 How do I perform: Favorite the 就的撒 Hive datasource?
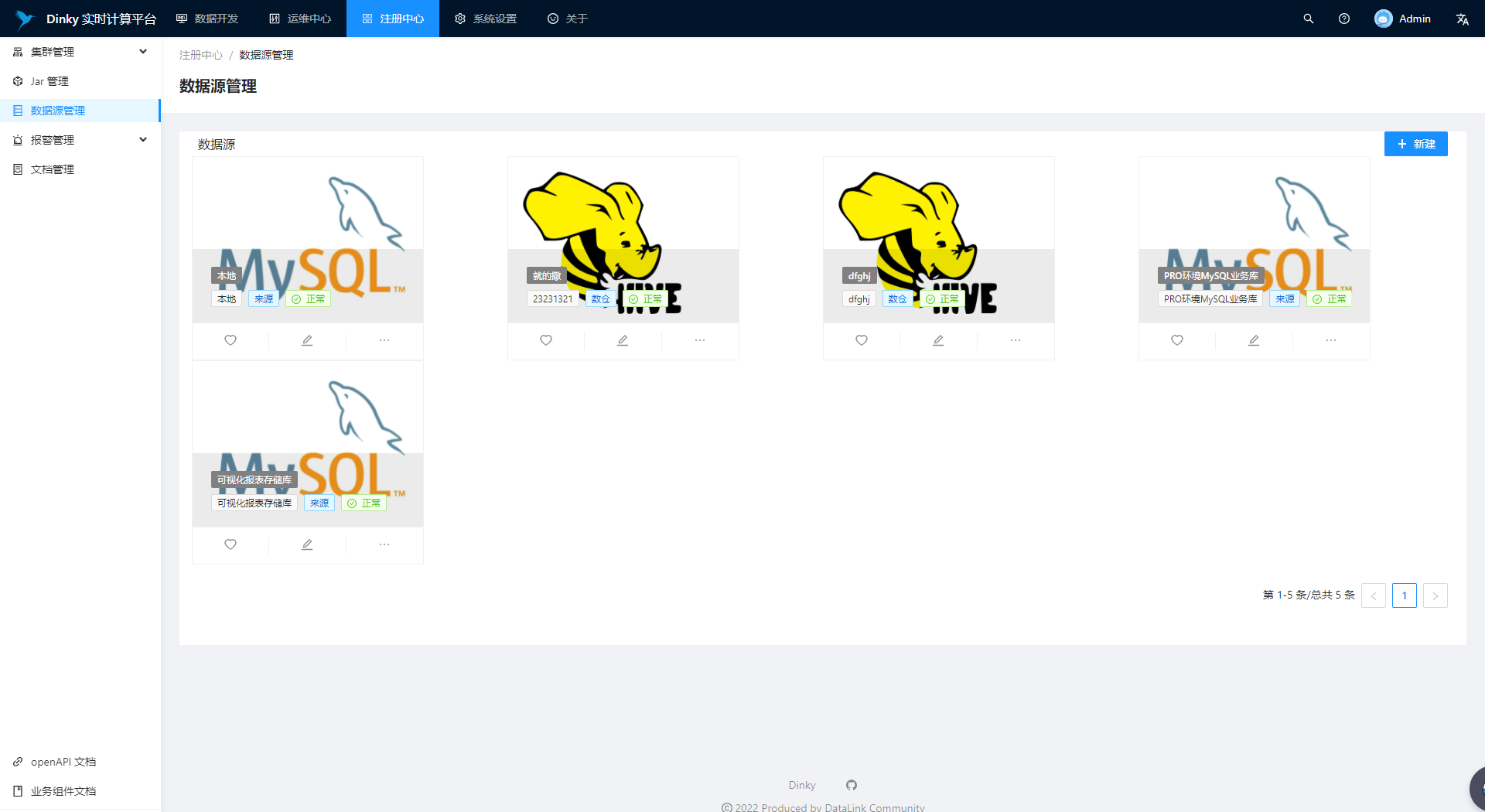[546, 340]
